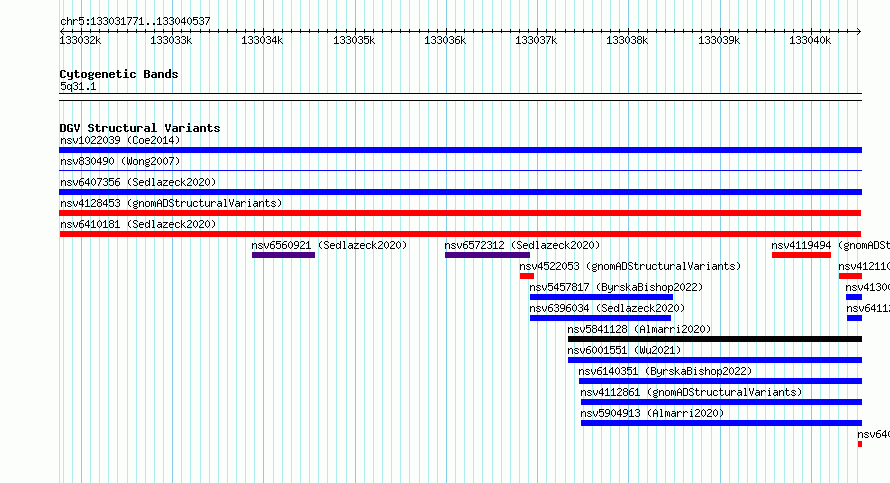Click nsv6560921 (Sedlazeck2020) label
Screen dimensions: 890x483
tap(329, 245)
